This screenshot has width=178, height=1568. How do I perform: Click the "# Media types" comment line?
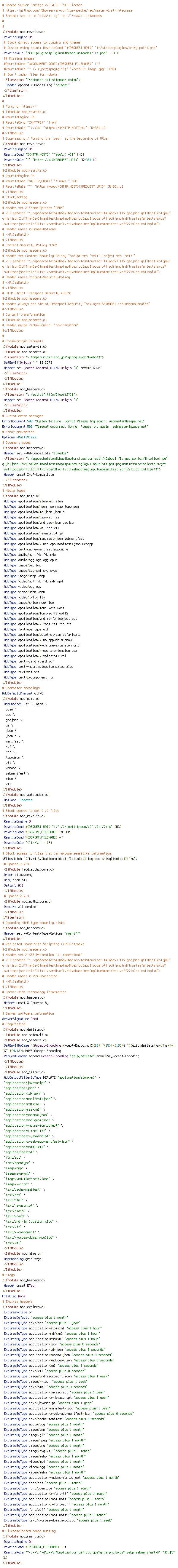(x=15, y=490)
